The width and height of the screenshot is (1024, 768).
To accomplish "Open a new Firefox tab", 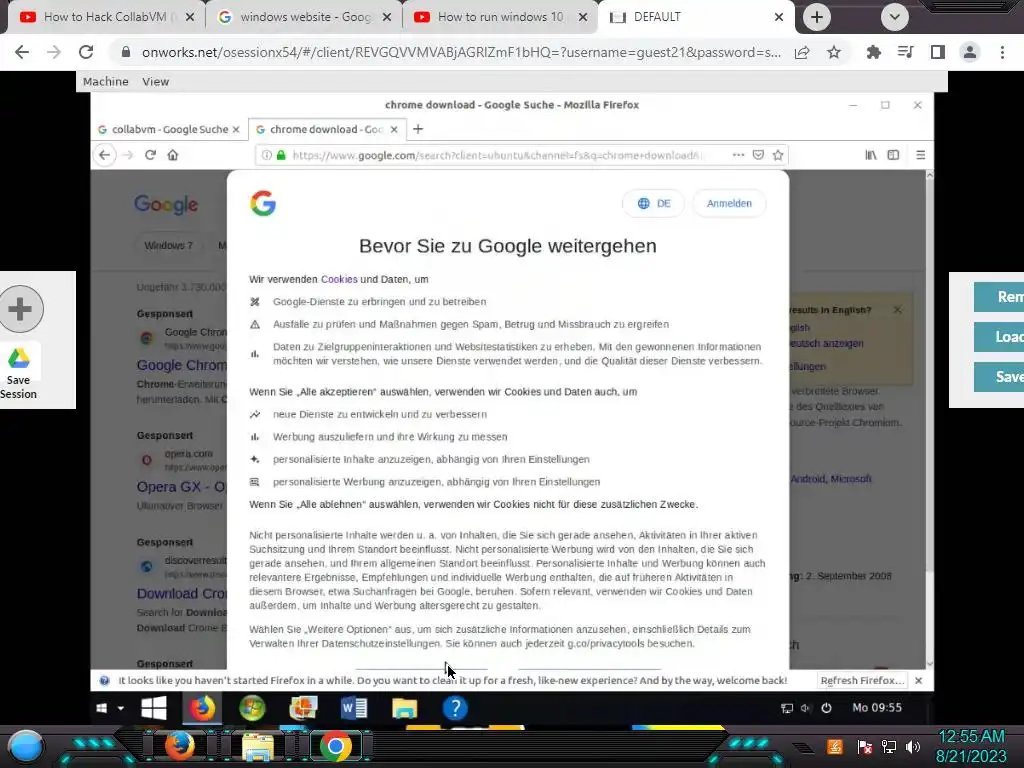I will [x=418, y=129].
